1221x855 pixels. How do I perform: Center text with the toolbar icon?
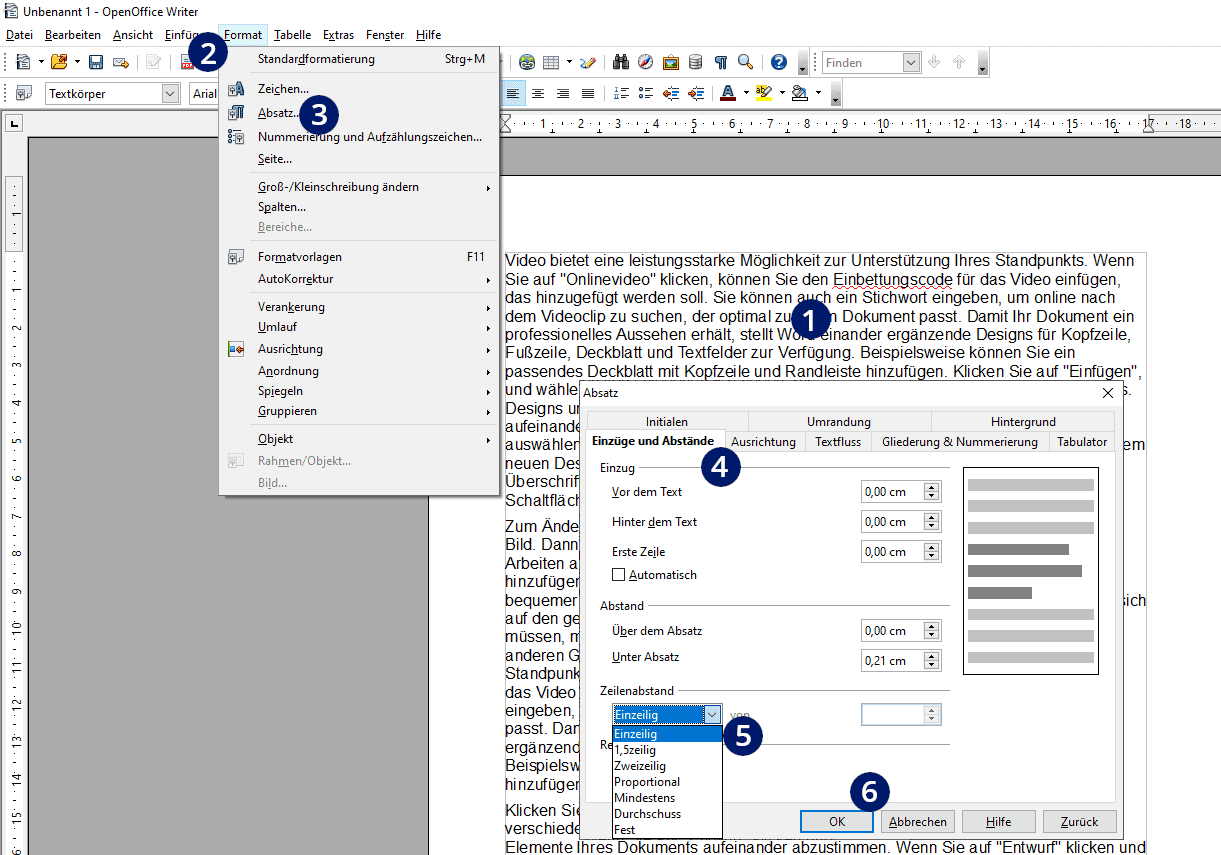538,93
